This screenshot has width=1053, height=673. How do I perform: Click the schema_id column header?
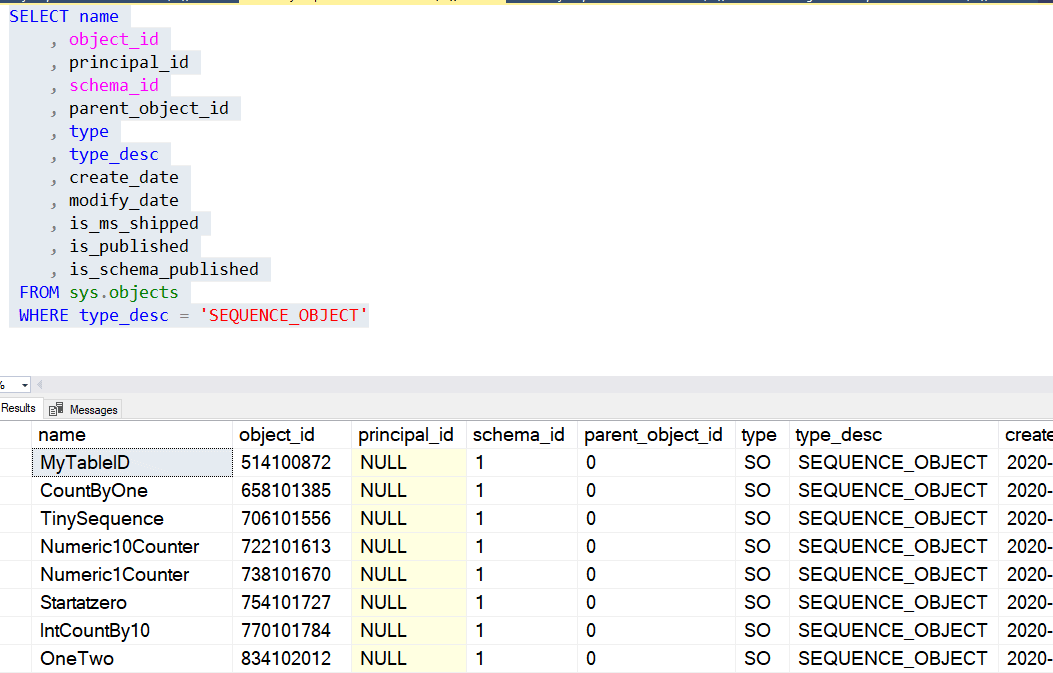click(518, 435)
